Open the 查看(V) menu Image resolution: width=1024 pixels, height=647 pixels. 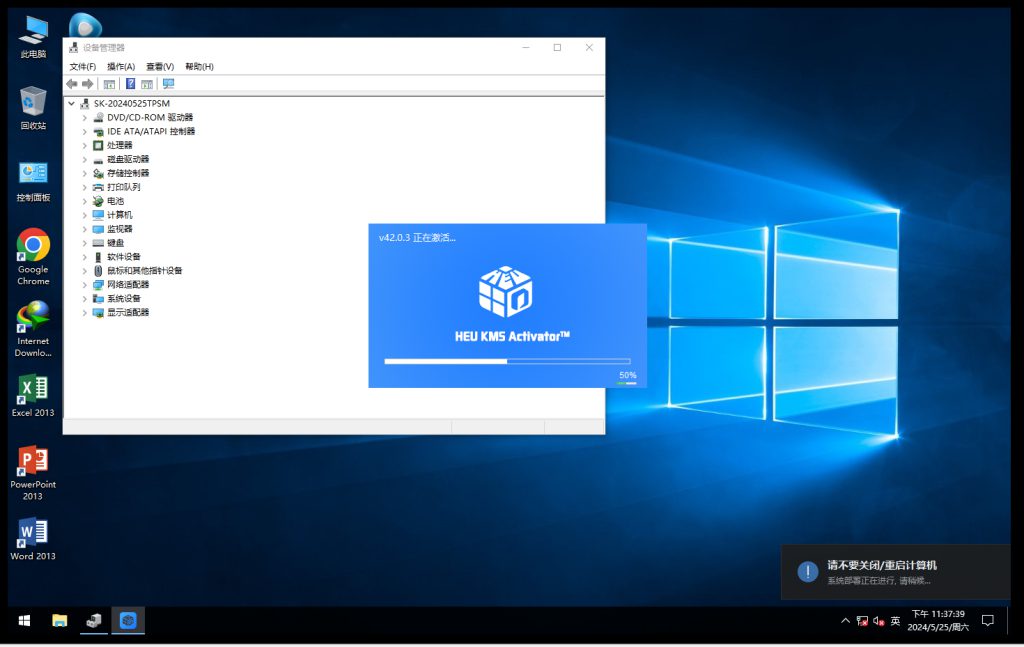coord(160,67)
